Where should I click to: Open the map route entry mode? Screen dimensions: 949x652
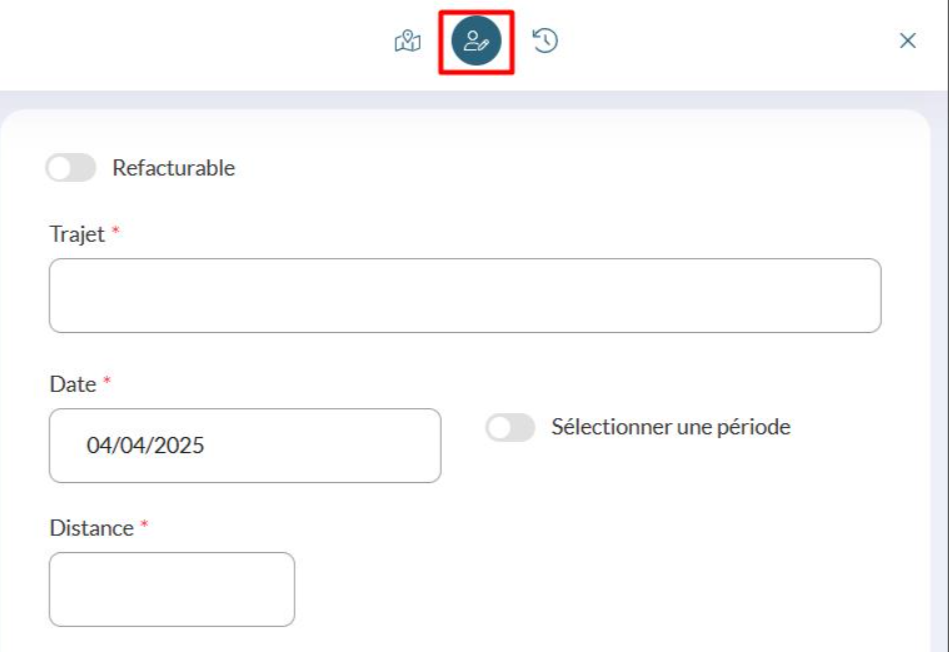click(408, 41)
